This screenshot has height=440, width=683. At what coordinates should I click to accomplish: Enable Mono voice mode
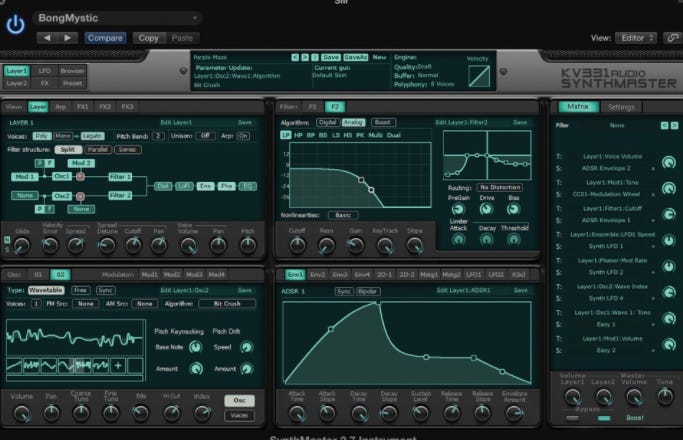(63, 136)
